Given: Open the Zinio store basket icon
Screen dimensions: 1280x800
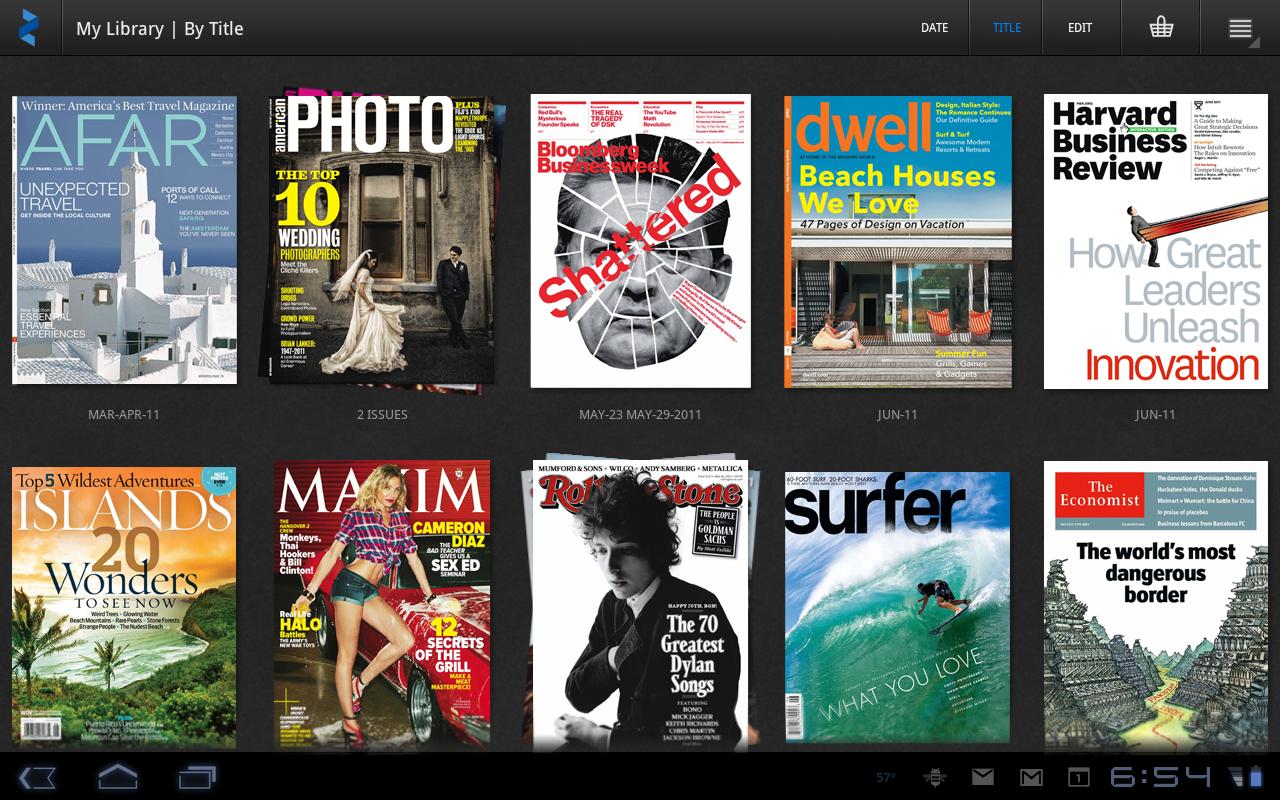Looking at the screenshot, I should coord(1160,27).
